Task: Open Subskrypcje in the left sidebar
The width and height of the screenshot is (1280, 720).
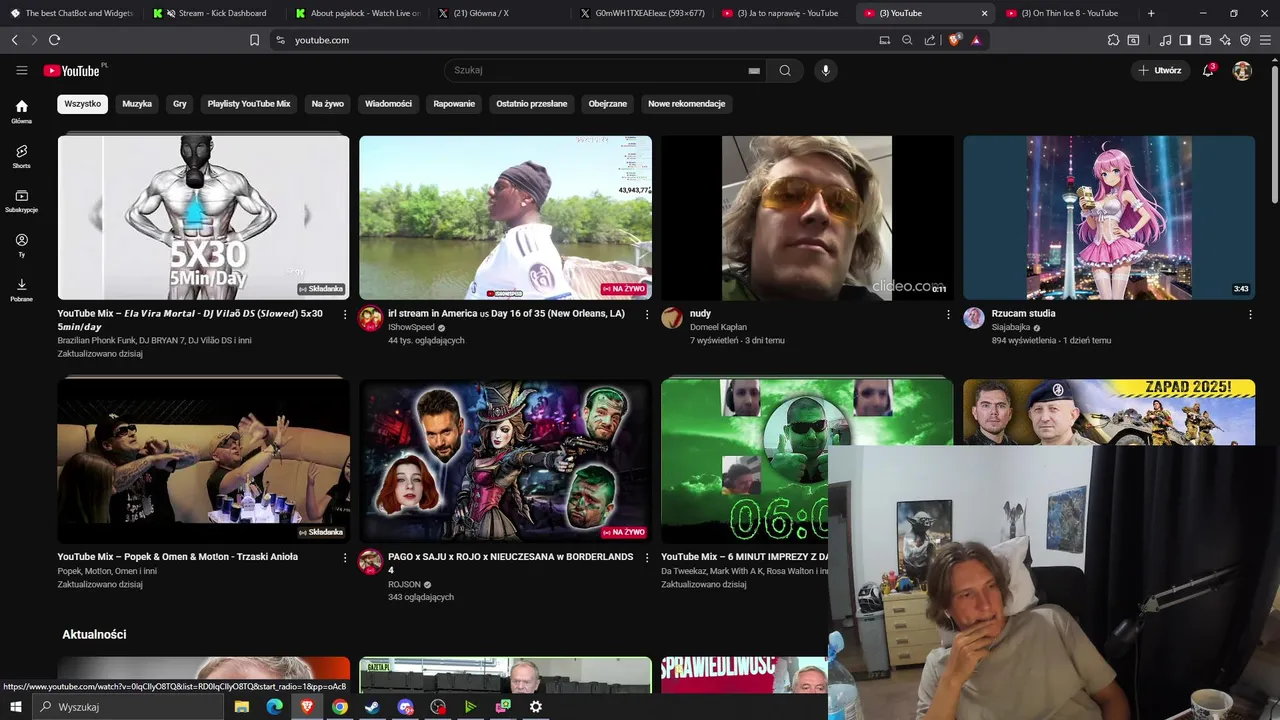Action: (21, 201)
